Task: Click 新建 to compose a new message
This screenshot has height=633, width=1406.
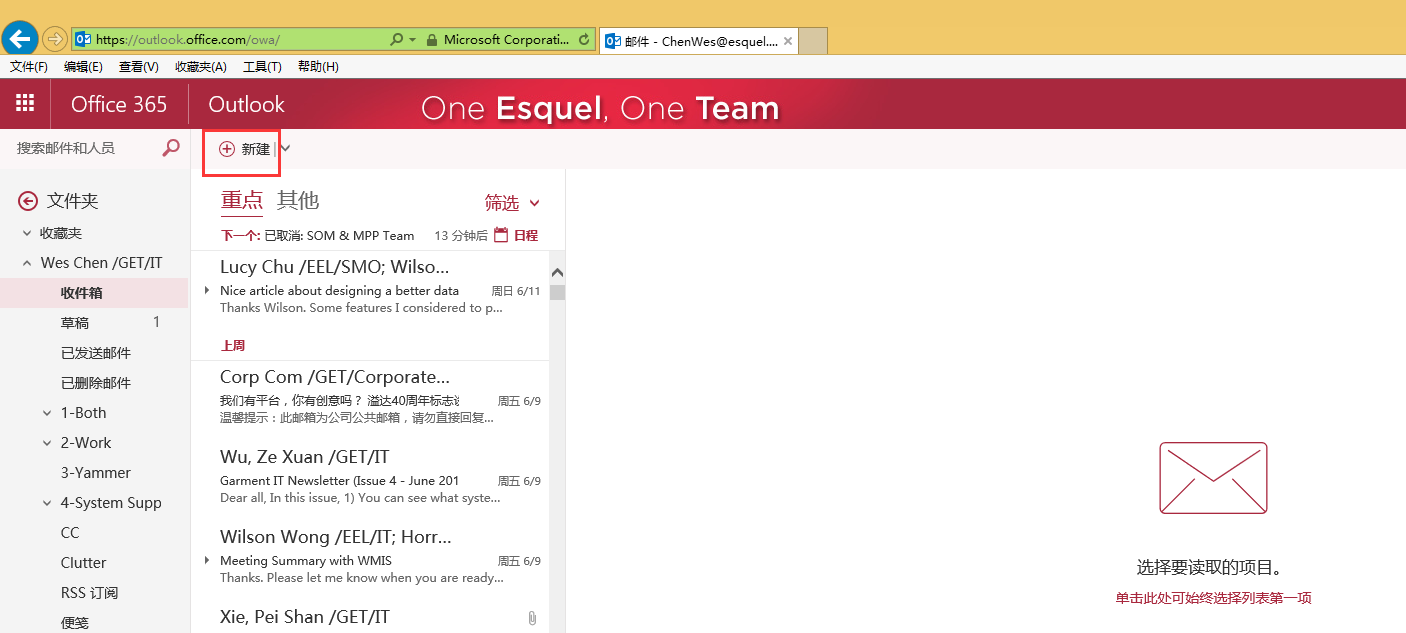Action: (245, 149)
